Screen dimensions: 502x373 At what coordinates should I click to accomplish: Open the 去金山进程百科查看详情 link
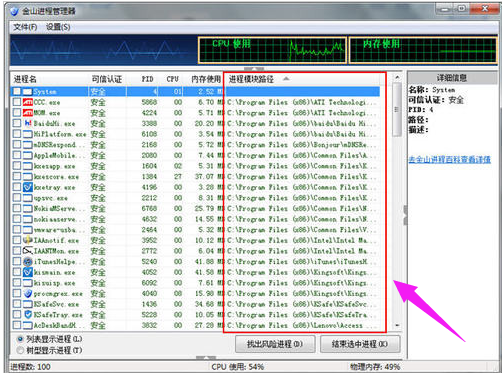(450, 160)
